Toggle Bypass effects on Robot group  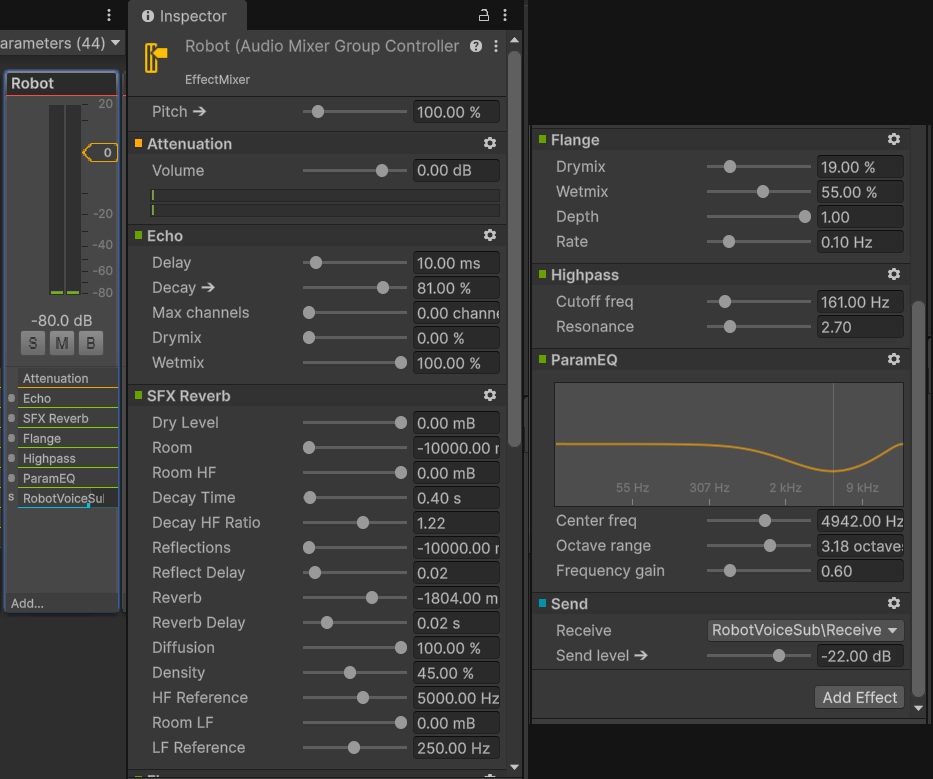[x=90, y=343]
